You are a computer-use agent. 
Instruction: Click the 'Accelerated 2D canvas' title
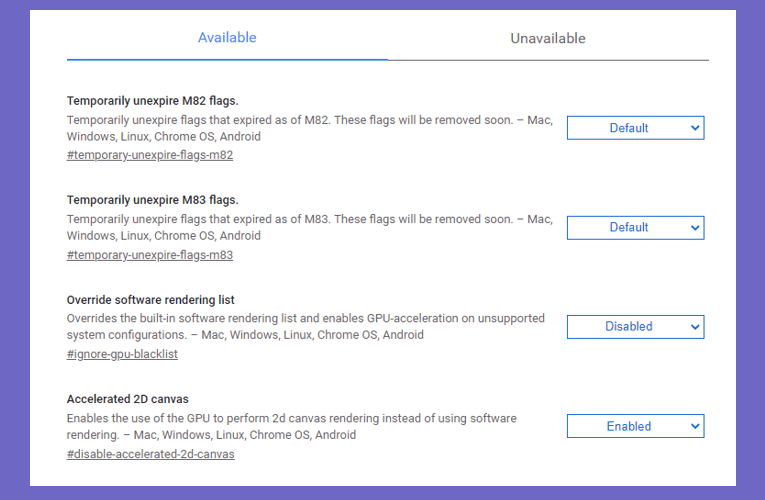(x=127, y=399)
